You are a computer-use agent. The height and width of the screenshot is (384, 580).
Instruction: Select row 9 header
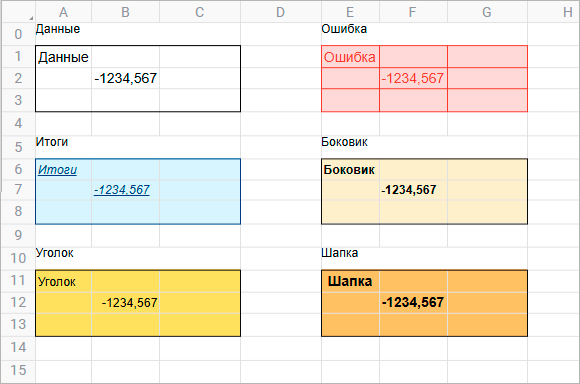click(x=18, y=235)
